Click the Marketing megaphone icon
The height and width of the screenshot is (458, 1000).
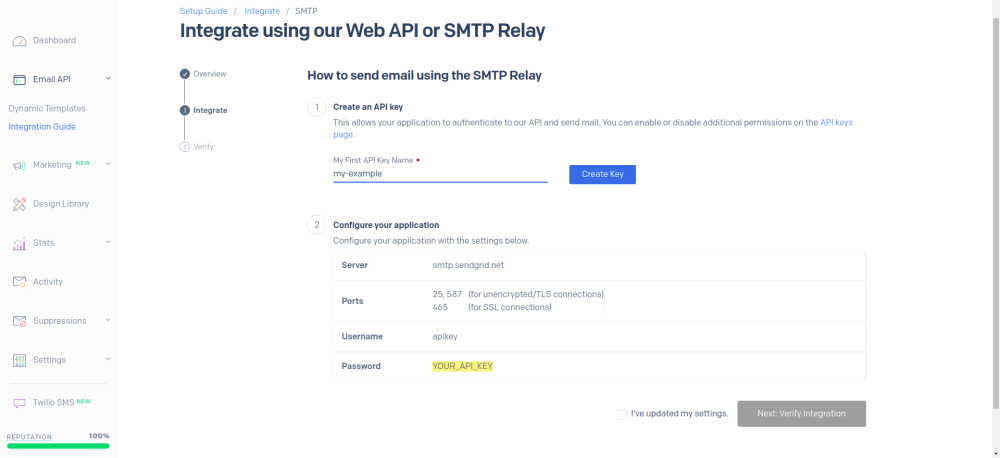pos(19,165)
